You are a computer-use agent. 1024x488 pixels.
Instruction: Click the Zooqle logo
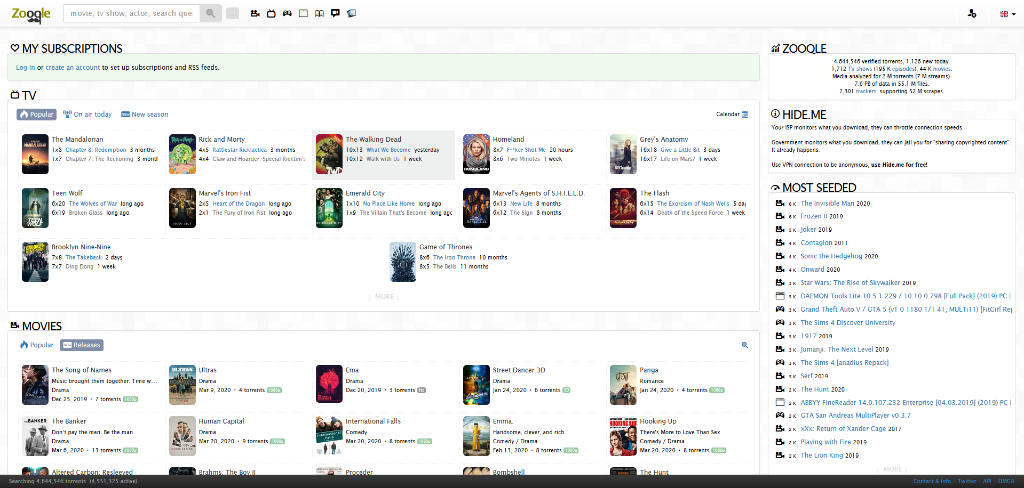(30, 14)
